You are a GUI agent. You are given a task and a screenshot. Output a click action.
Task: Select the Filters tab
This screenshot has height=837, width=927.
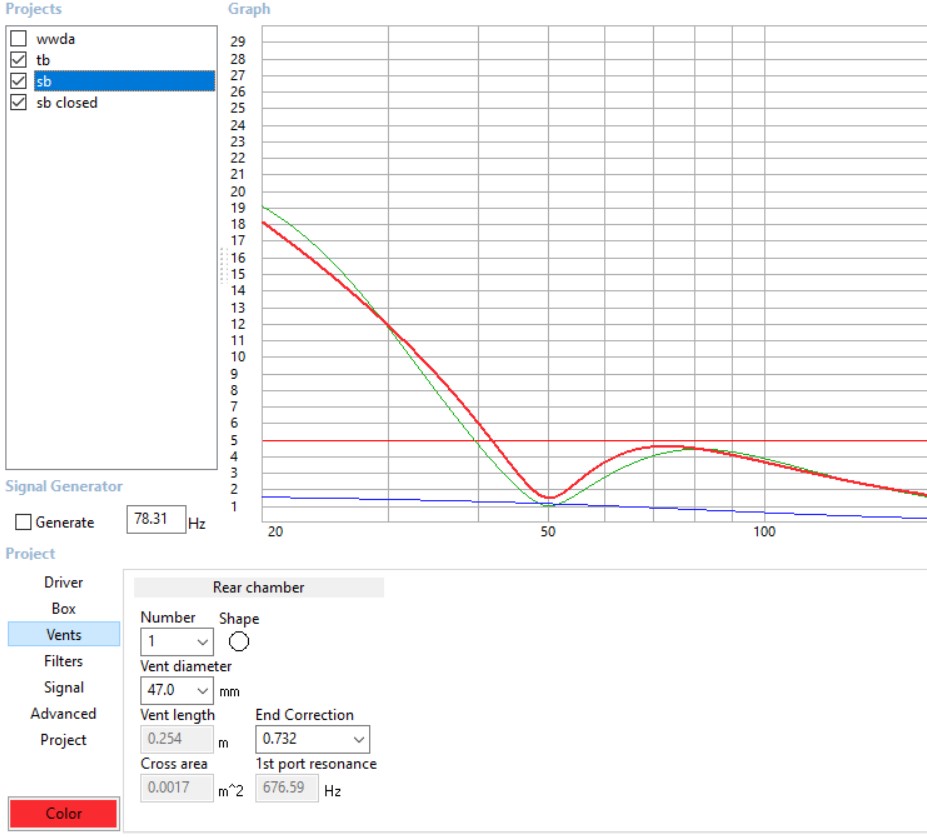click(64, 661)
